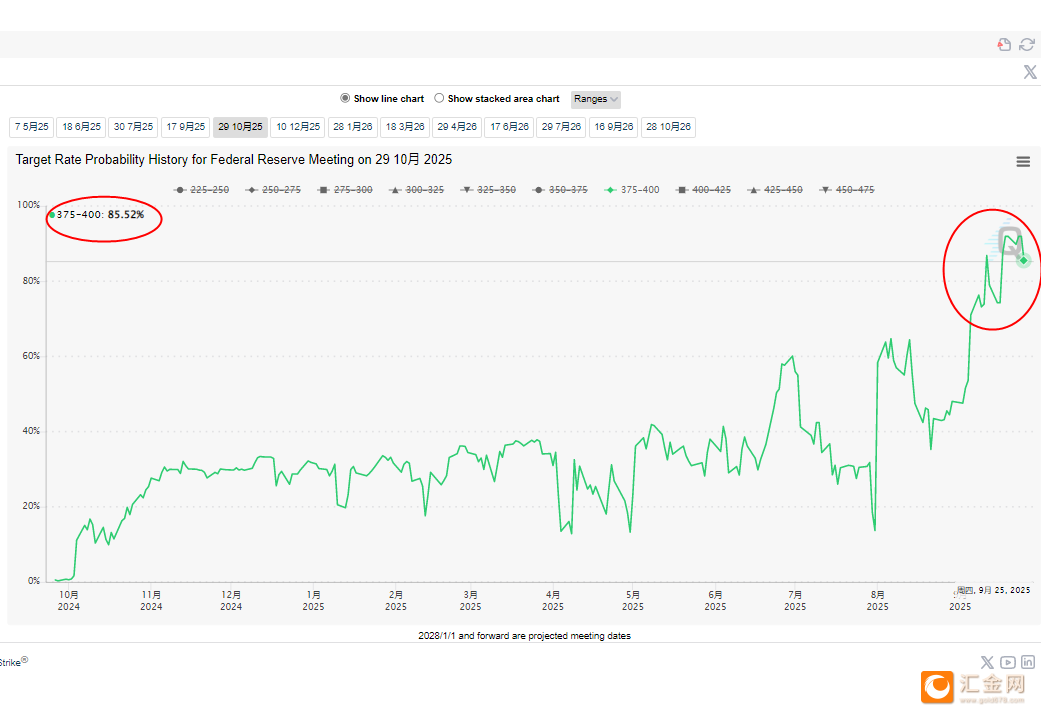
Task: Switch to the 18 6月25 meeting tab
Action: click(x=81, y=127)
